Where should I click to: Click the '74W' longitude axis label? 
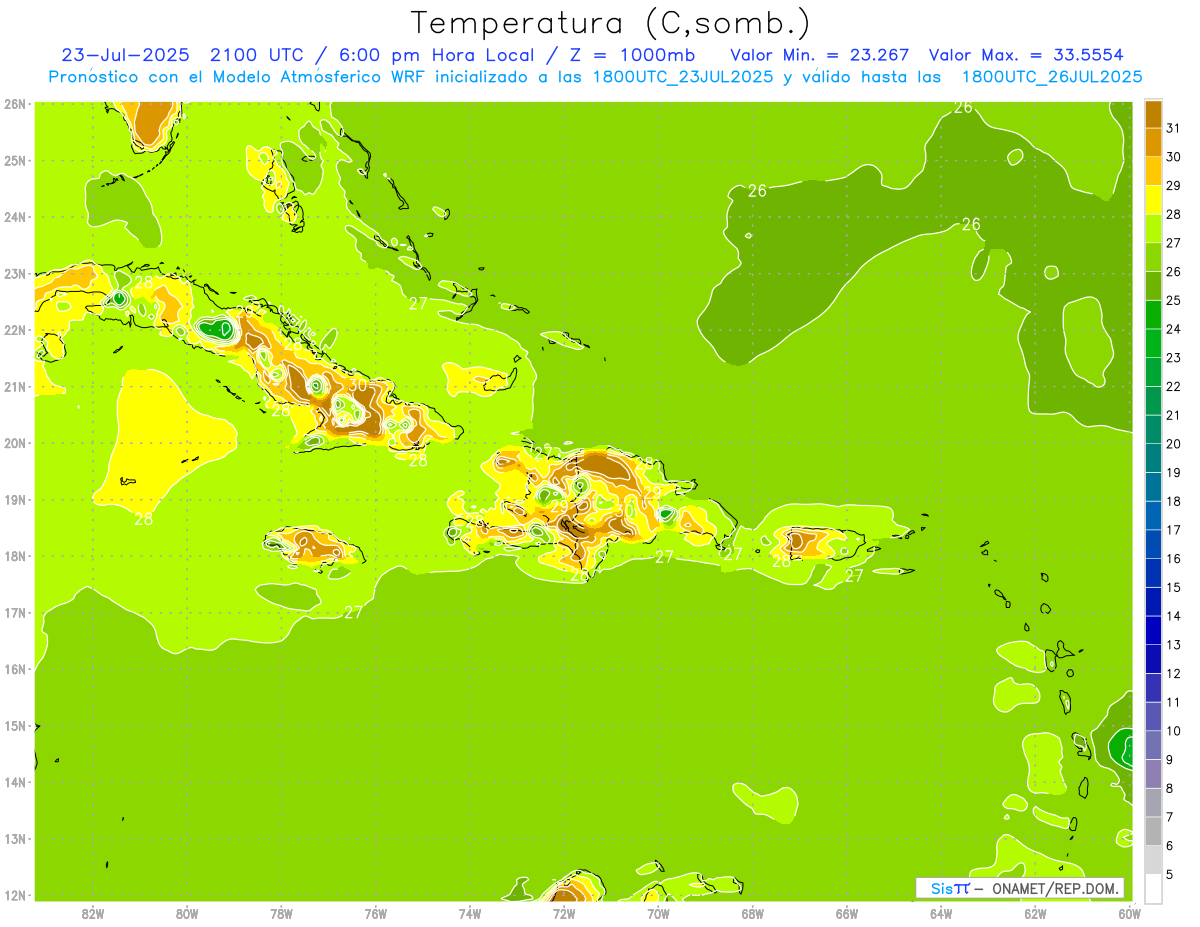(x=470, y=914)
